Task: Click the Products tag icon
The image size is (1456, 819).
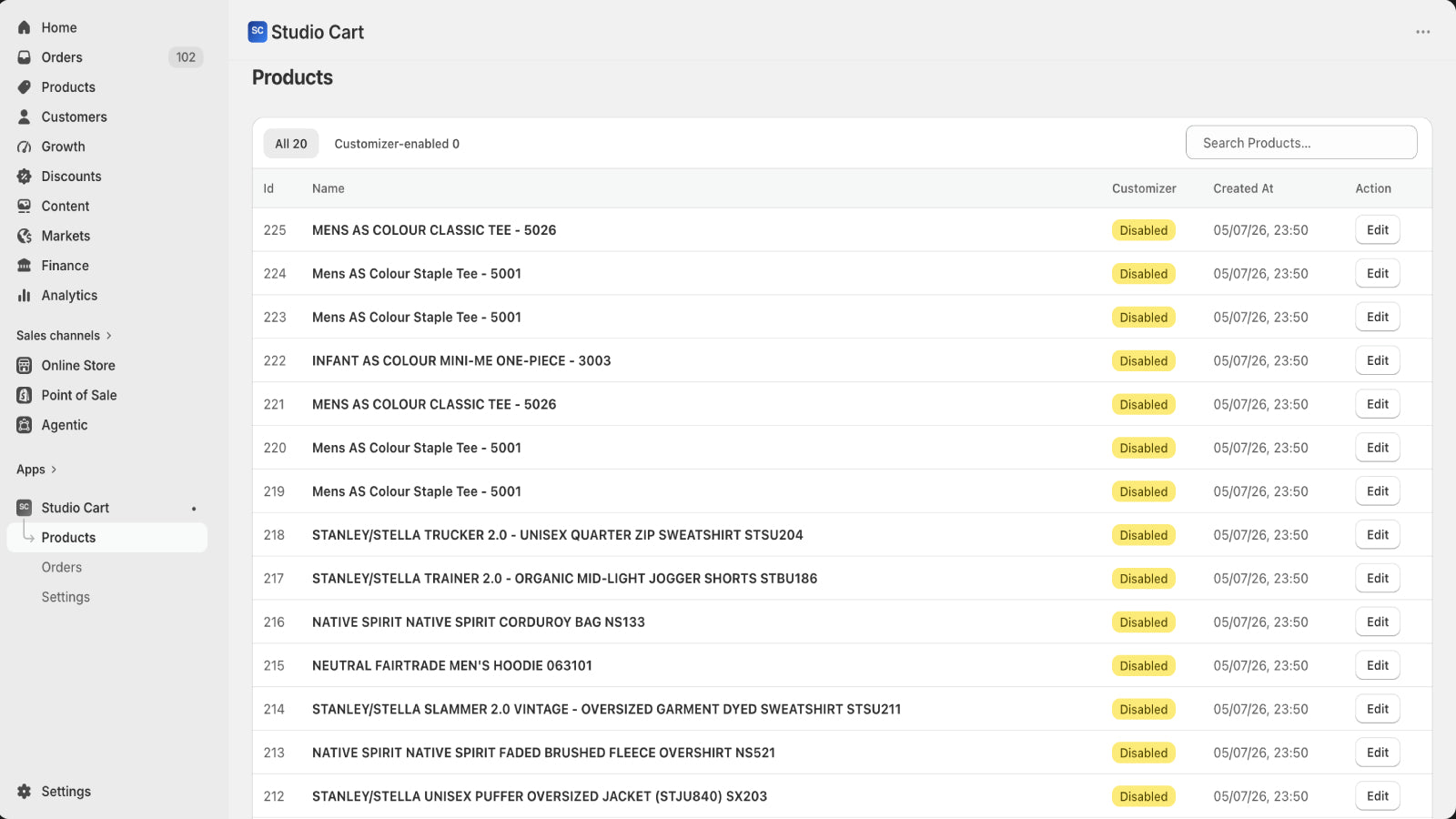Action: tap(25, 87)
